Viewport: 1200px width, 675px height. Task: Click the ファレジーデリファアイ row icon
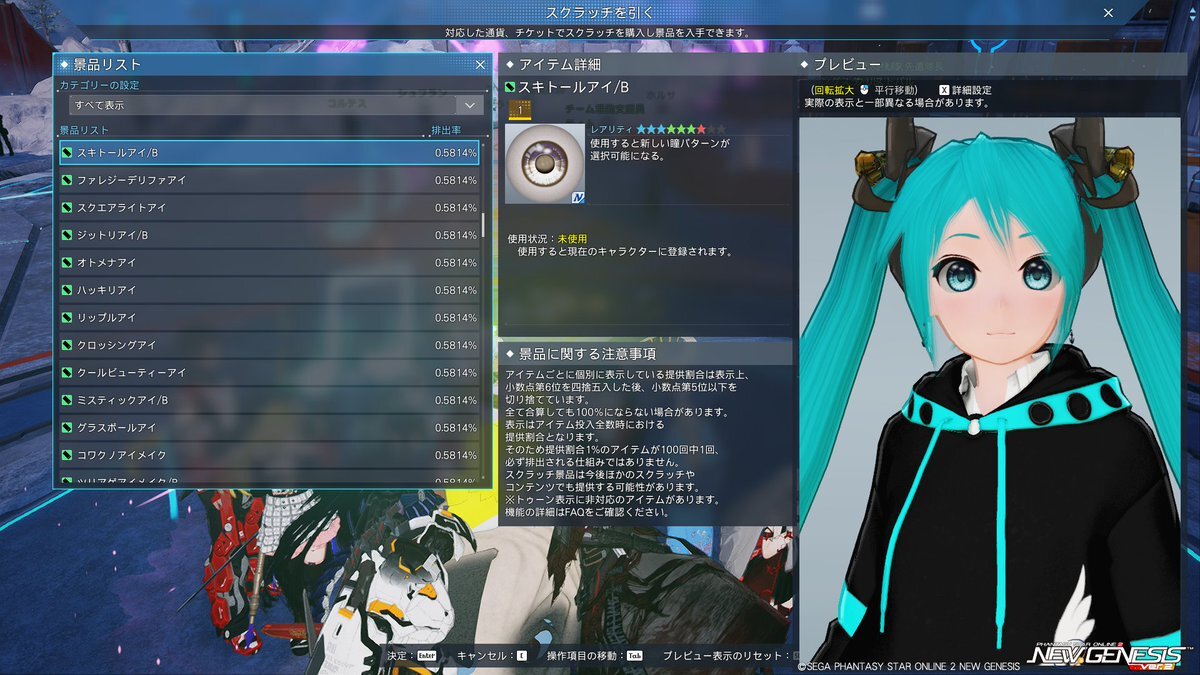pos(67,180)
